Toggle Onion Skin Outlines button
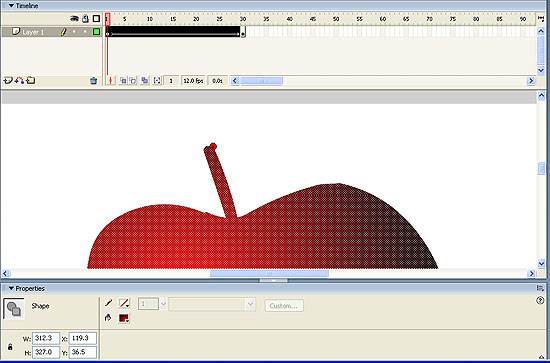 pyautogui.click(x=133, y=81)
